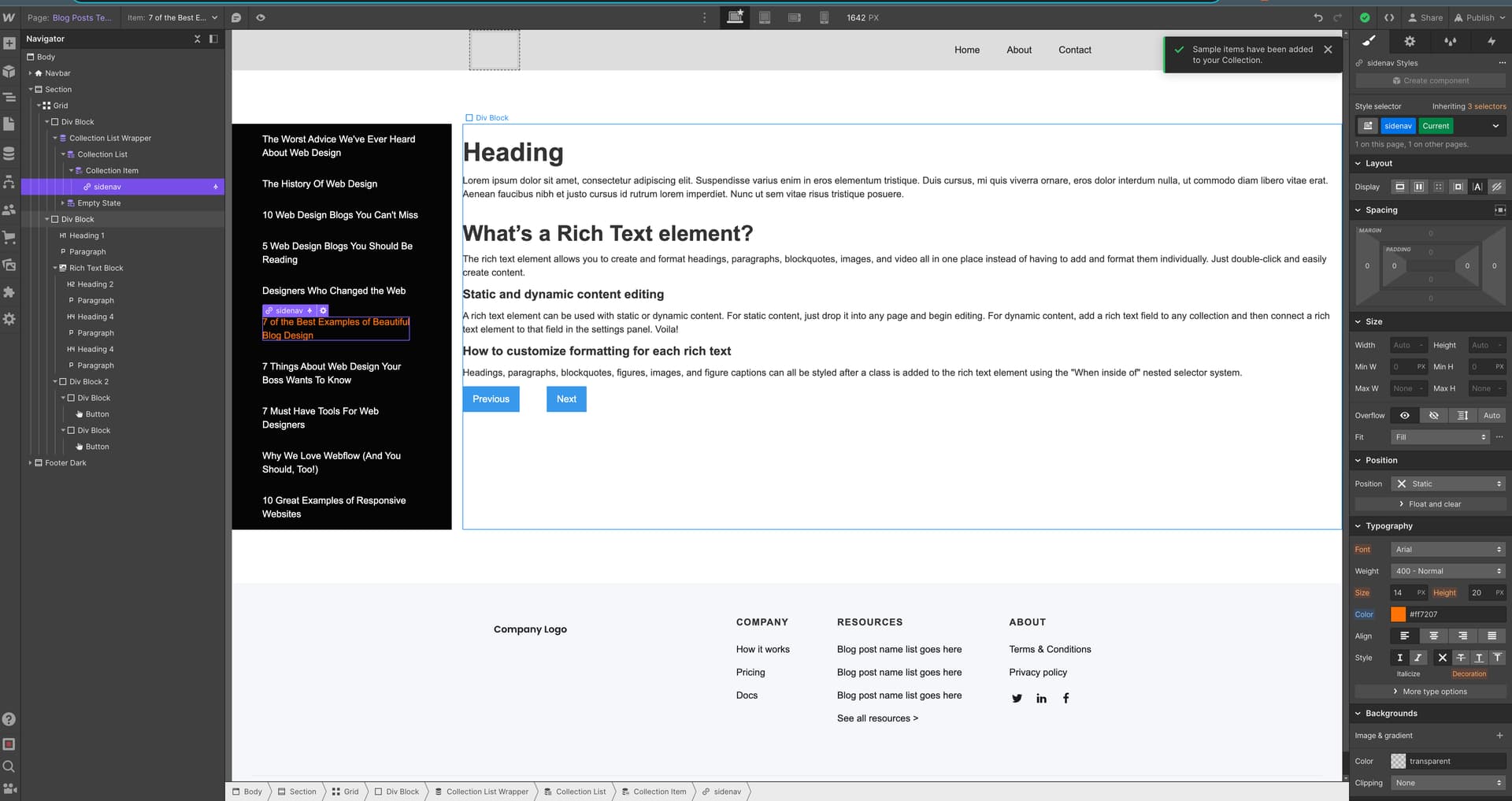Open the Element Settings gear panel
Screen dimensions: 1512x801
tap(1410, 41)
